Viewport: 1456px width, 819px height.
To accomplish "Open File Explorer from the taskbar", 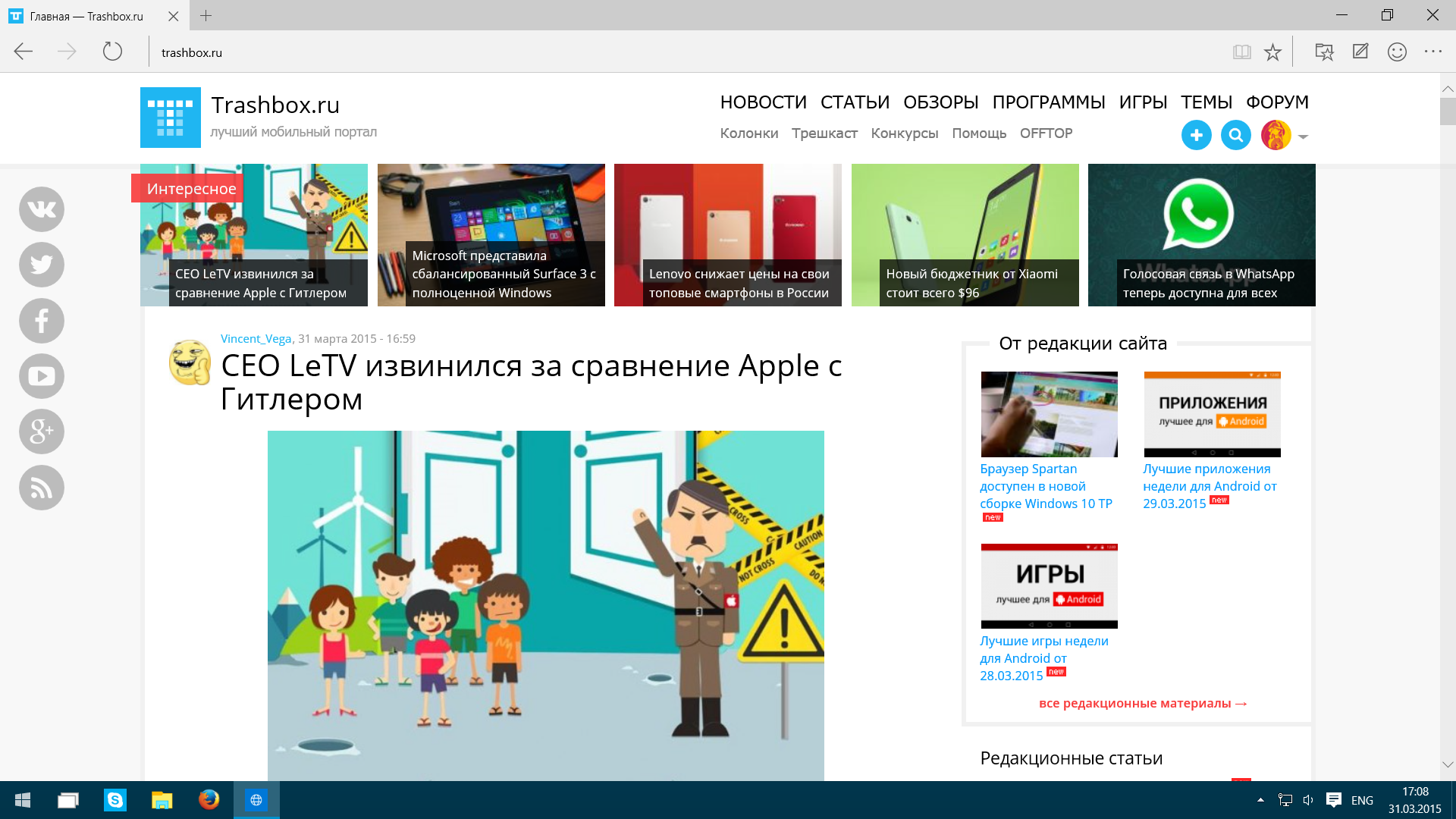I will pos(162,800).
